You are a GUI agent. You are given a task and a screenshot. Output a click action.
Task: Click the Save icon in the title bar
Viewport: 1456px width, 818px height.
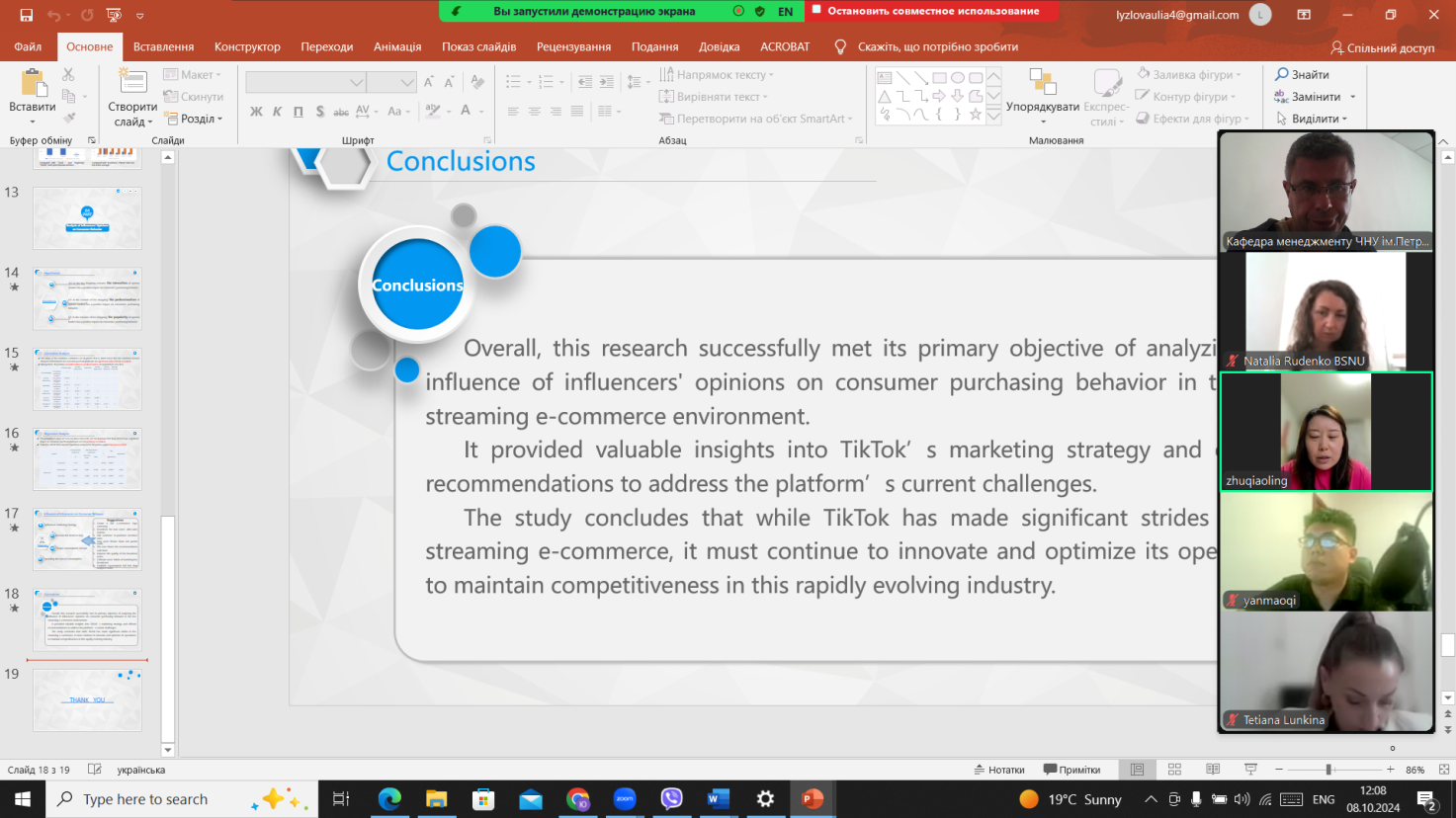click(x=26, y=15)
